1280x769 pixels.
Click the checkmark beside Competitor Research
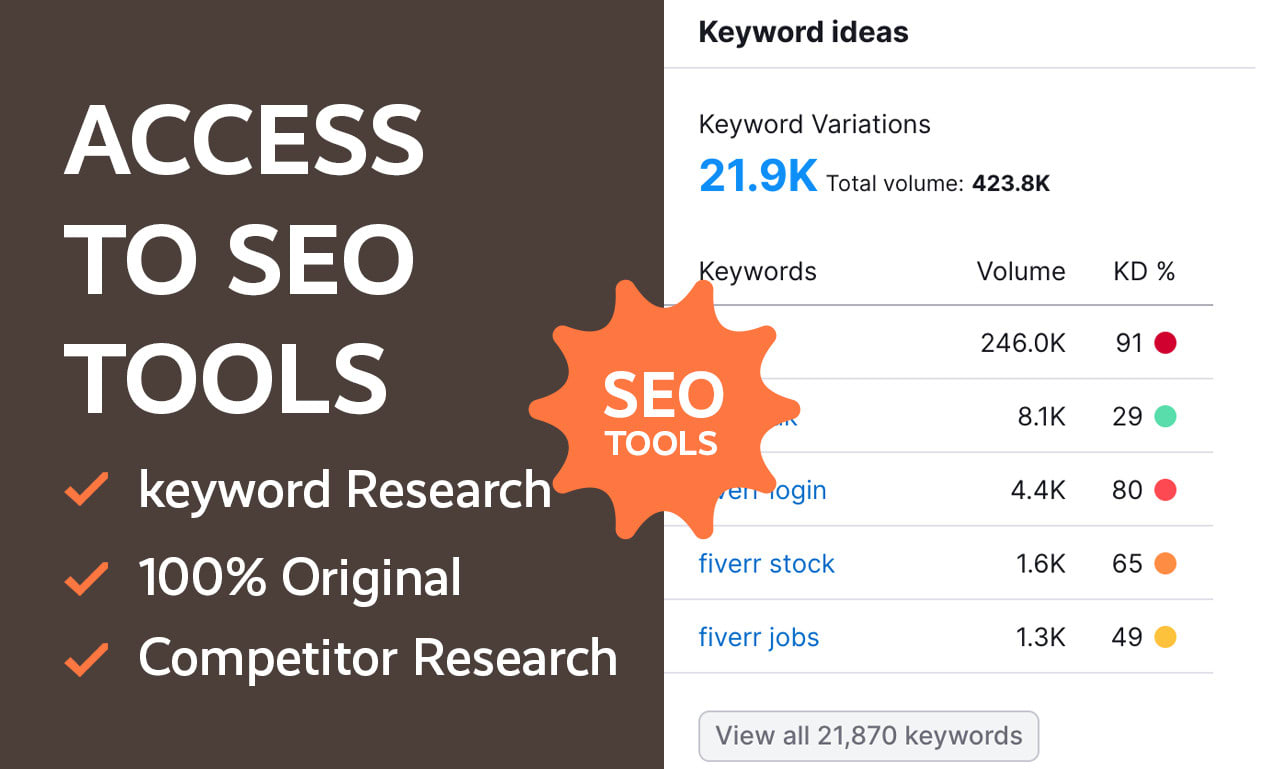coord(87,657)
